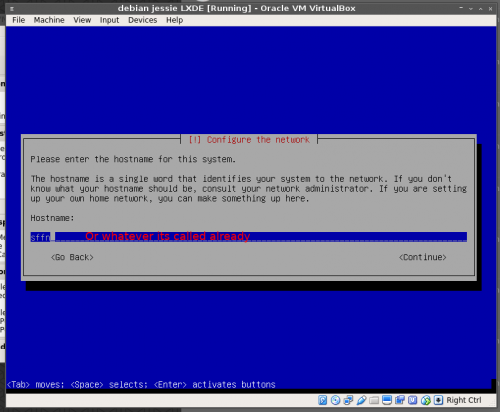500x412 pixels.
Task: Open the Input menu
Action: pos(109,20)
